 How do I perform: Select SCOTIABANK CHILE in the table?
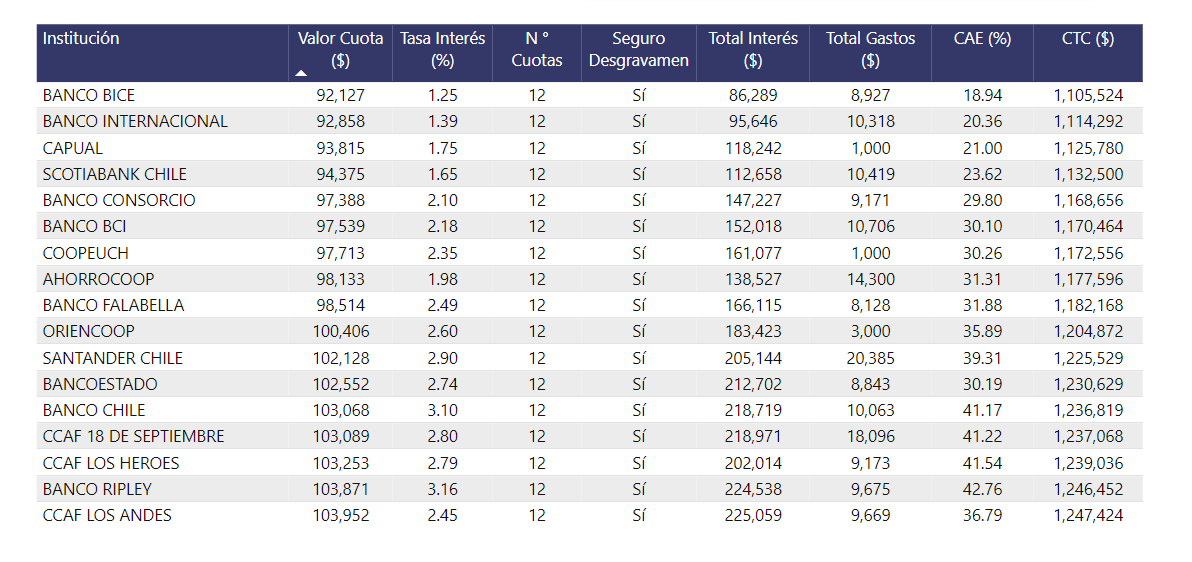(x=115, y=174)
